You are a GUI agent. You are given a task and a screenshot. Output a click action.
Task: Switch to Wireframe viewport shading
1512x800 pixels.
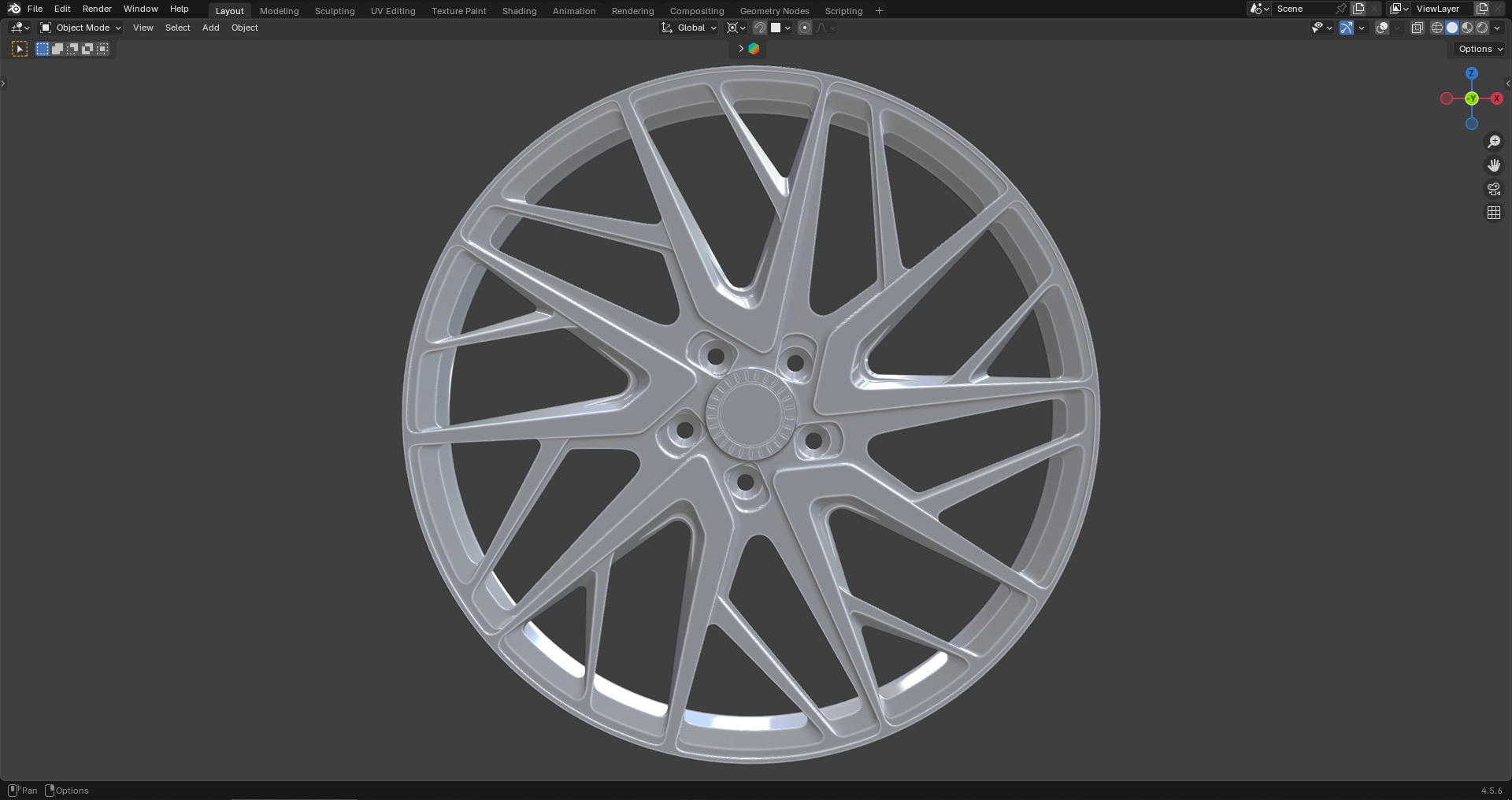[1437, 28]
